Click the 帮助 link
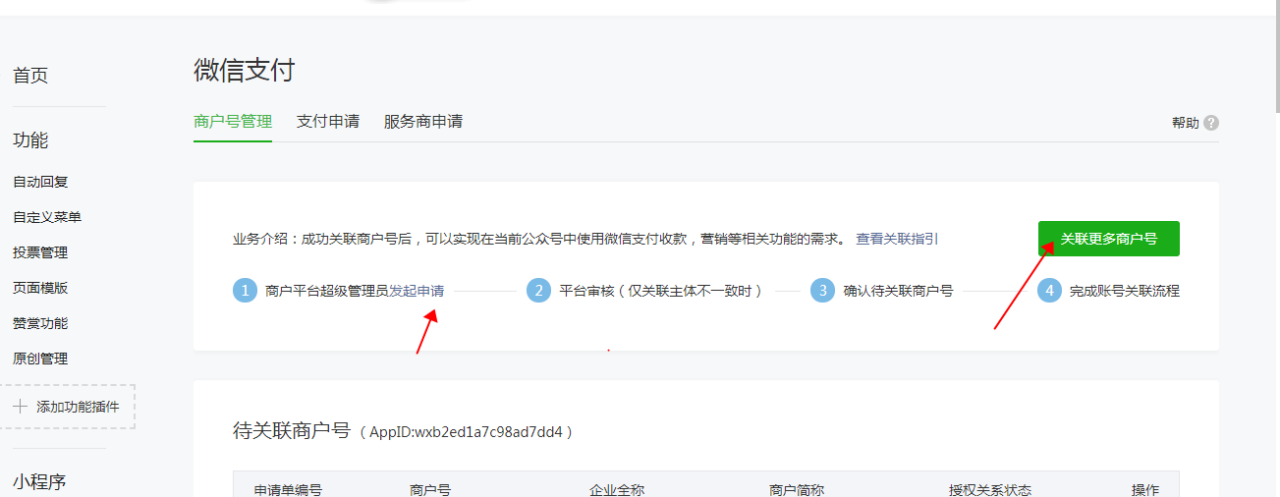Viewport: 1280px width, 497px height. coord(1185,123)
